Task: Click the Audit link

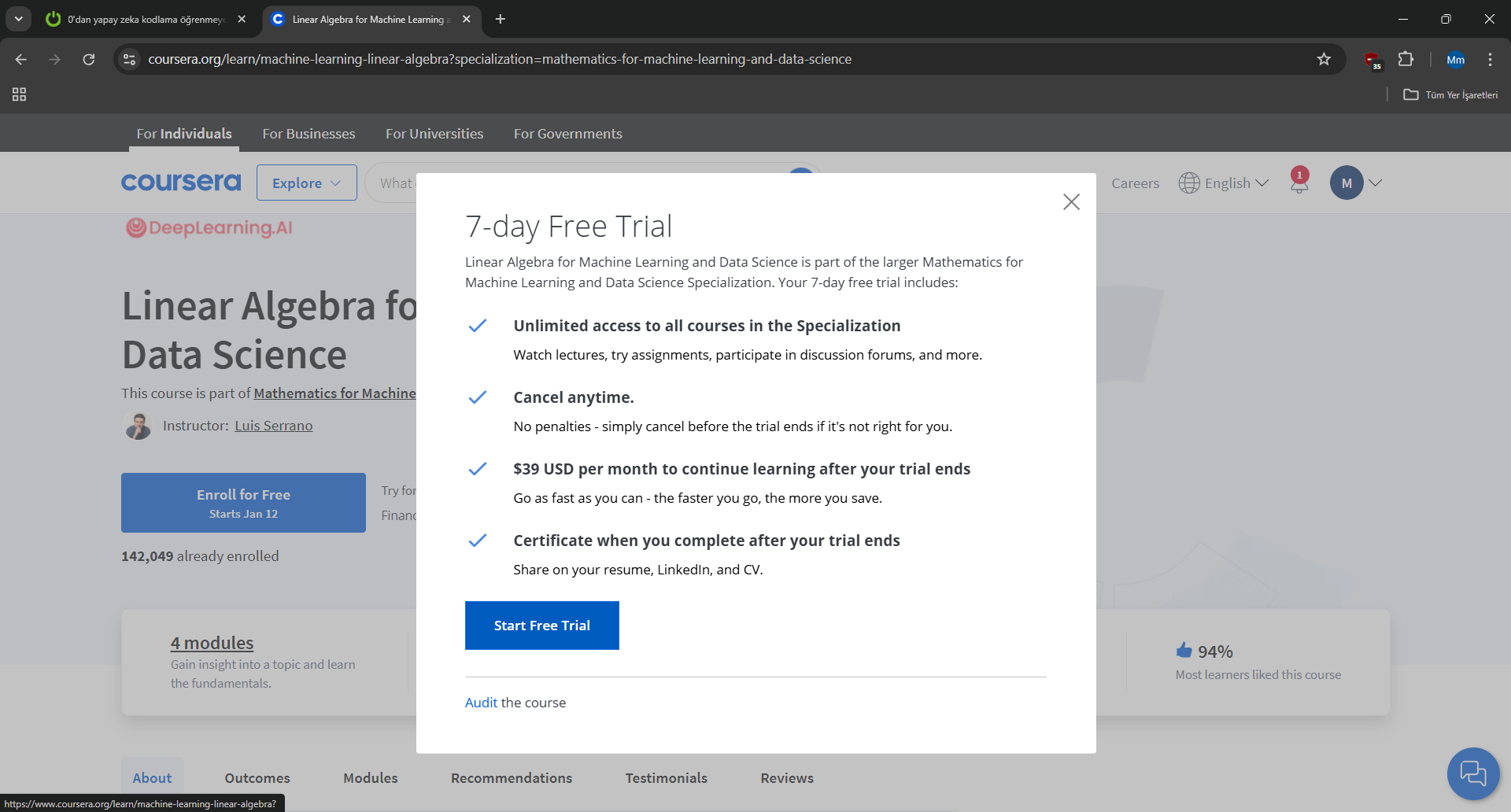Action: click(481, 703)
